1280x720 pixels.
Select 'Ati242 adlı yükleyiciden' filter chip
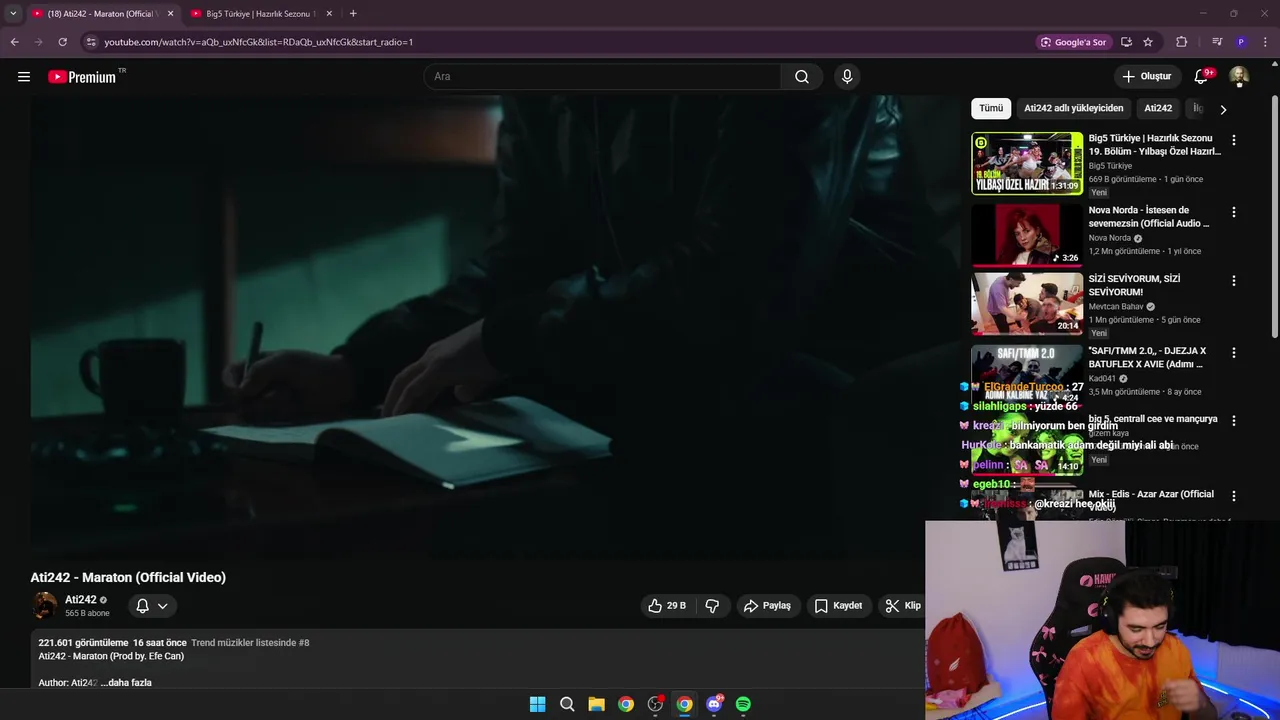tap(1074, 108)
